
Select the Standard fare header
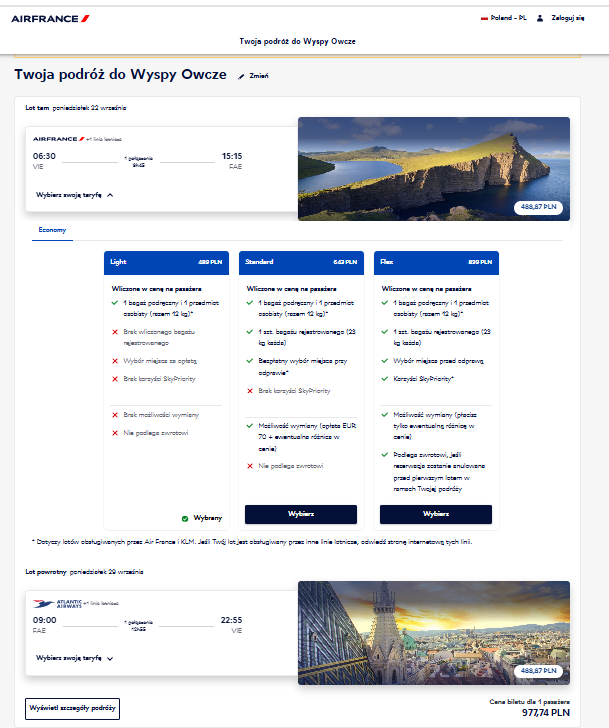pyautogui.click(x=301, y=262)
